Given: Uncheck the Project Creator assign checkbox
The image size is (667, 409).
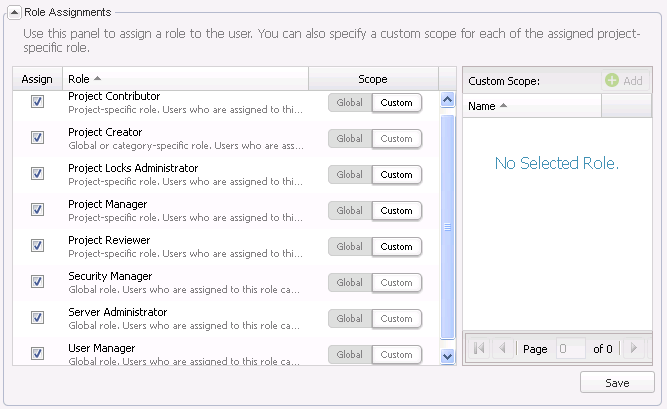Looking at the screenshot, I should point(37,138).
